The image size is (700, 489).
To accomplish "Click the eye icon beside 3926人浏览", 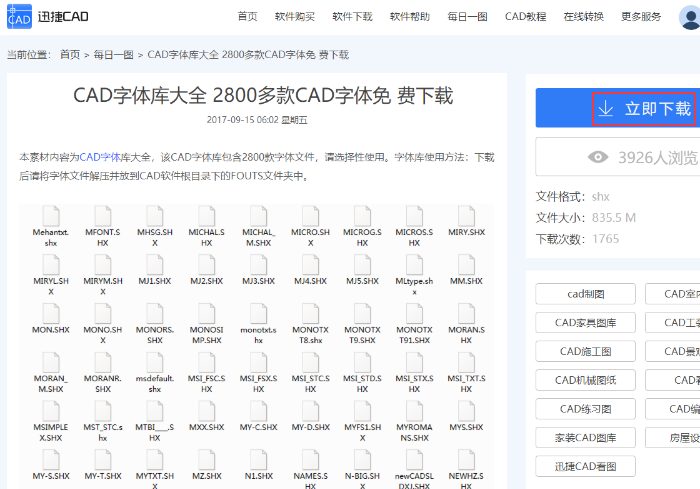I will [x=598, y=157].
